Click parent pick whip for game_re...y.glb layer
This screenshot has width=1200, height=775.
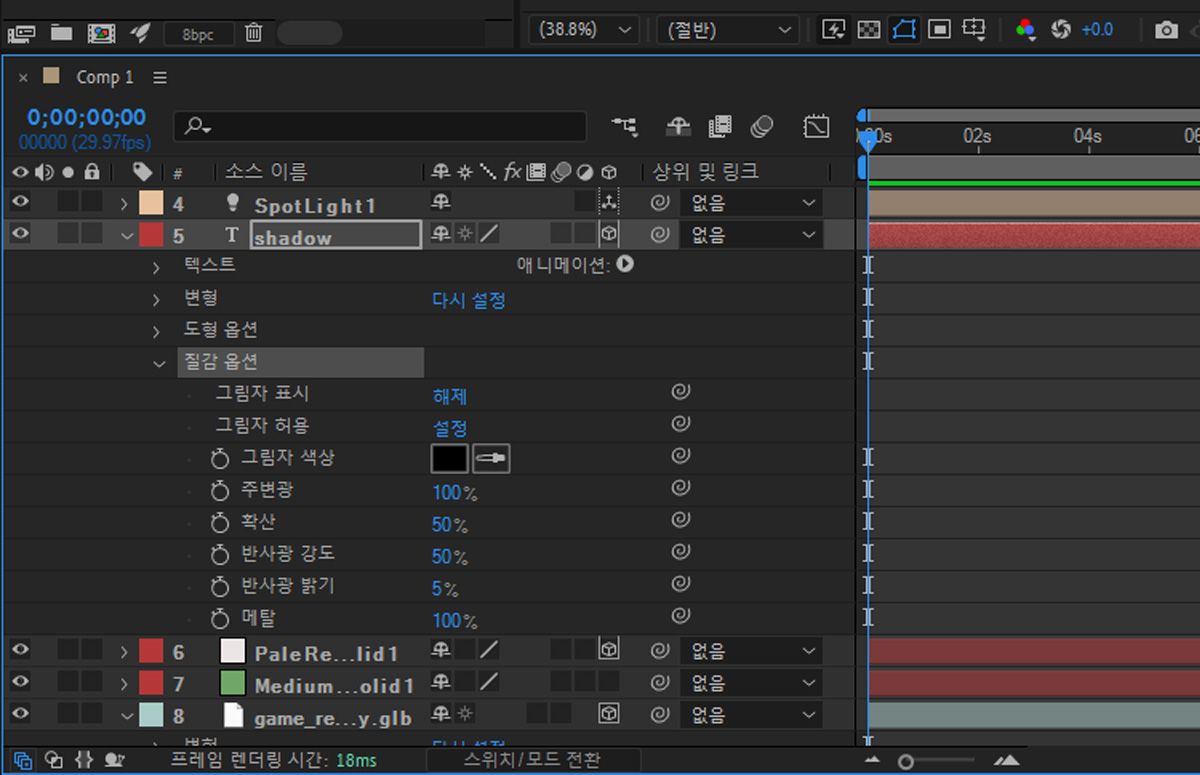pyautogui.click(x=660, y=716)
